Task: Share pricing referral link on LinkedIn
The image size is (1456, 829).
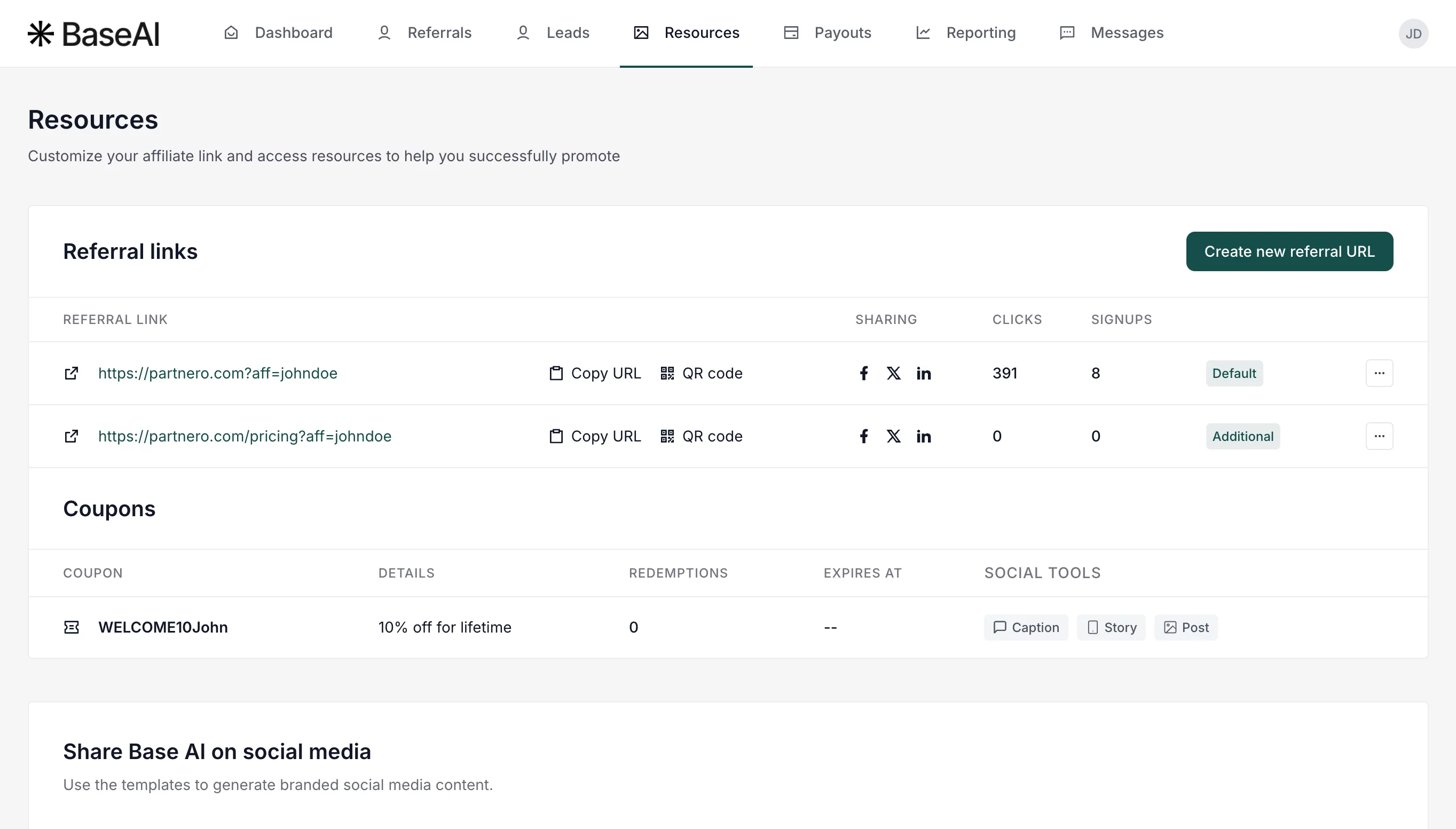Action: (x=923, y=436)
